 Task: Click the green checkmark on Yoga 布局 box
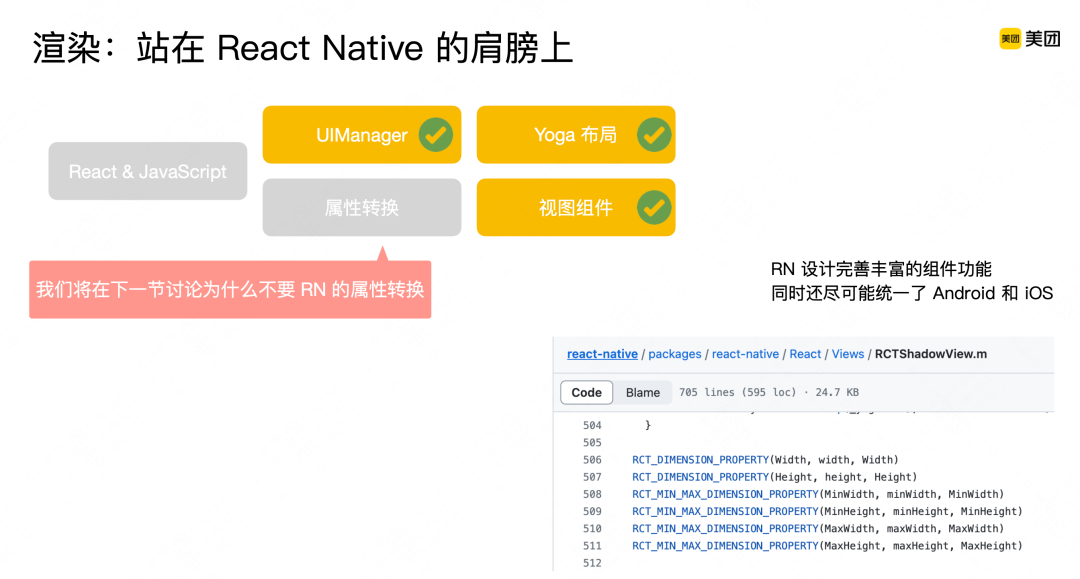point(654,135)
